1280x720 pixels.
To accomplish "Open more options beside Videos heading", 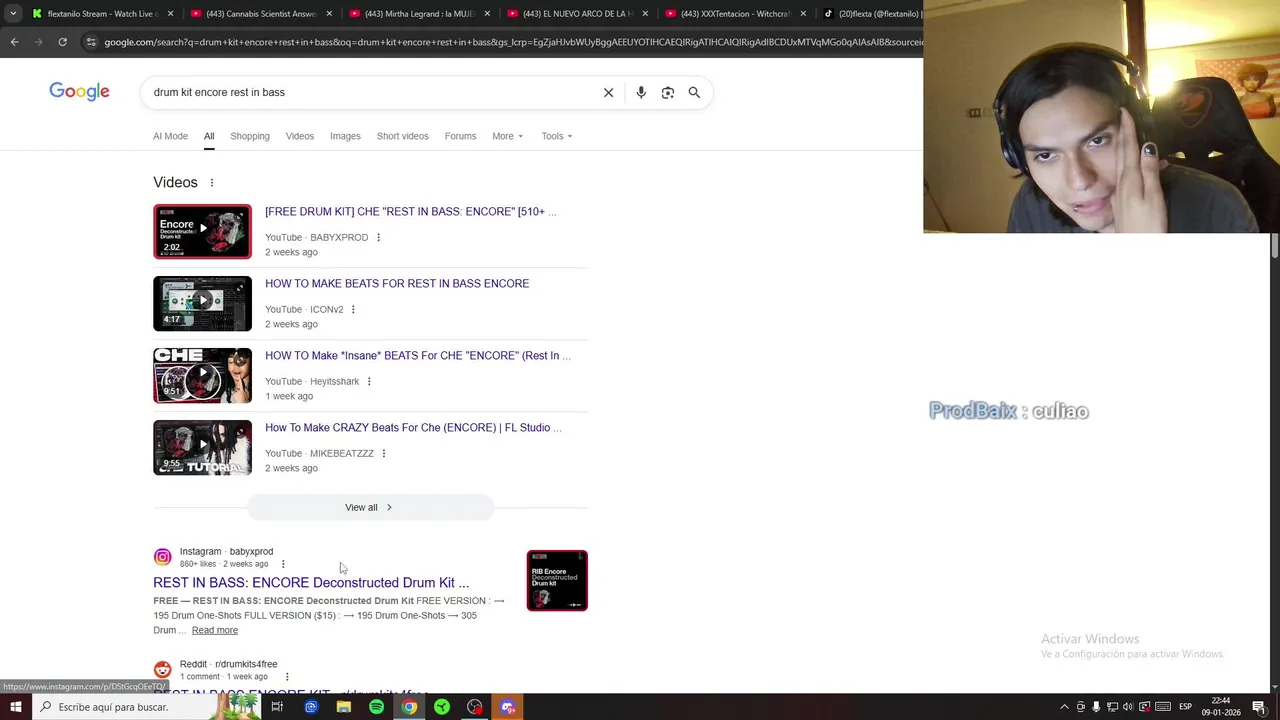I will pos(212,182).
